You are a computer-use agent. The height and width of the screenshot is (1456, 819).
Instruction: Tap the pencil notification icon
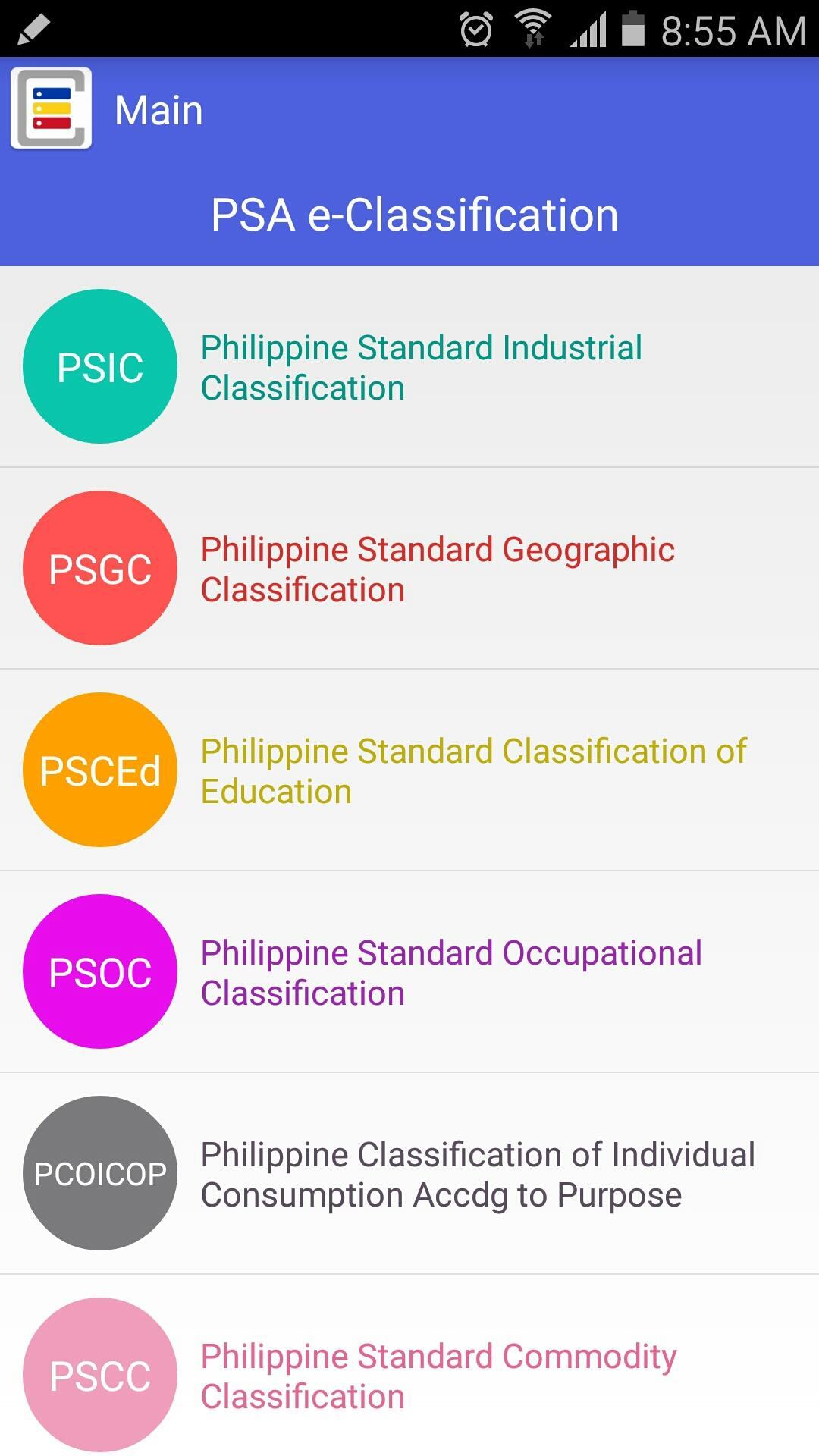pyautogui.click(x=33, y=30)
